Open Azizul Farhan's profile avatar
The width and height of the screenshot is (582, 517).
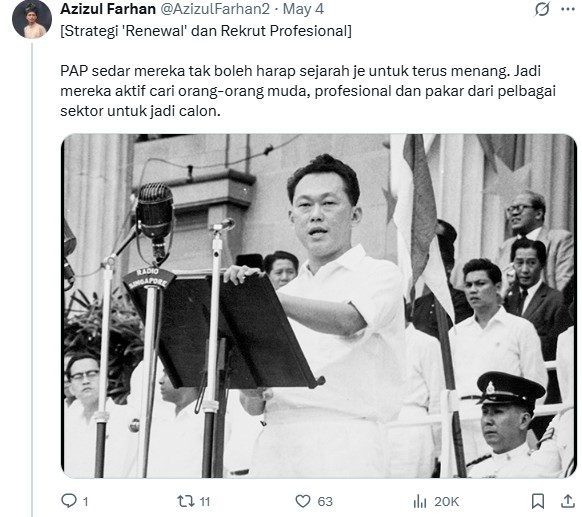click(x=32, y=19)
